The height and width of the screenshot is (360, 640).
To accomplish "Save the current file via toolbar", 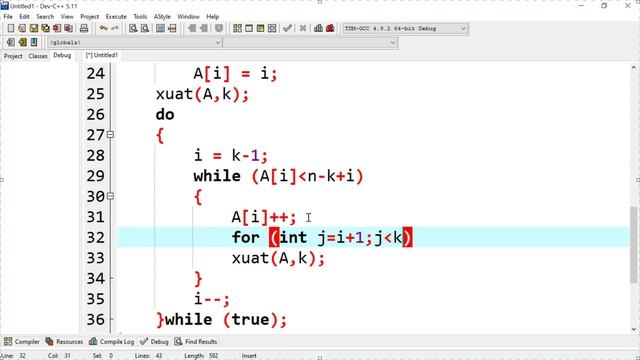I will click(33, 28).
